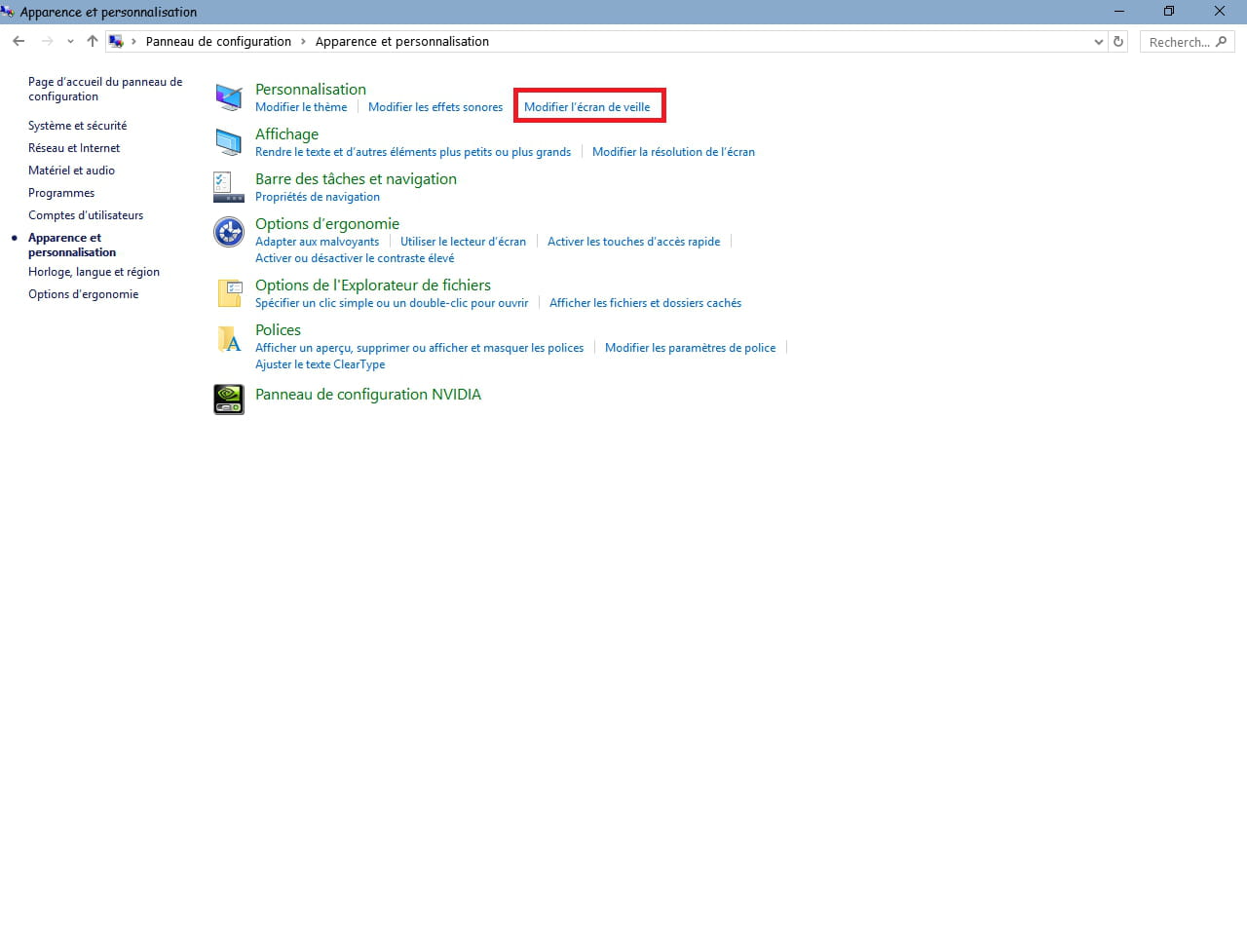Click Afficher un aperçu, supprimer ou afficher polices

pos(419,348)
